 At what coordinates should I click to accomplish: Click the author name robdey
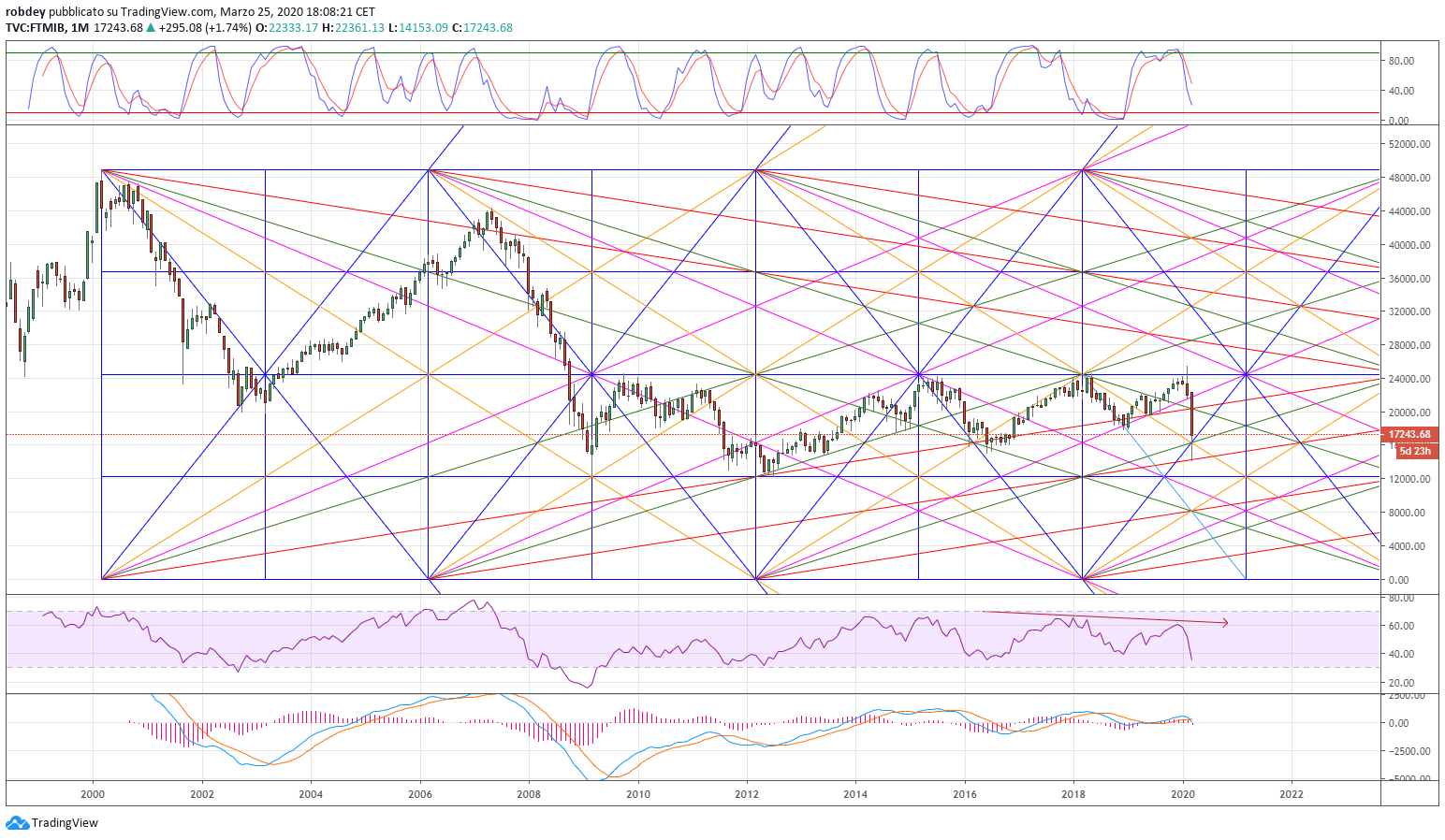tap(24, 12)
